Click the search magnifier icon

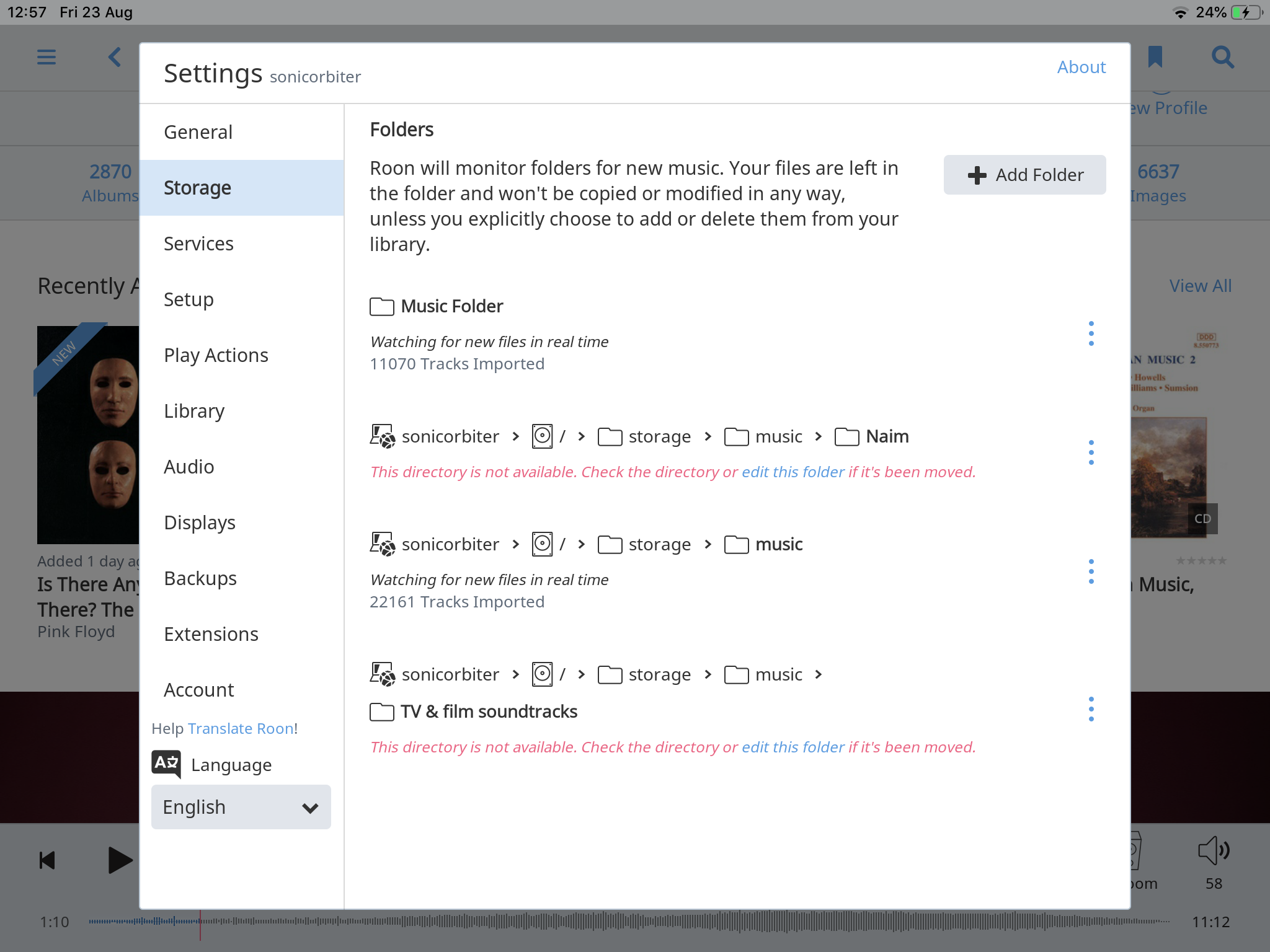[1222, 57]
